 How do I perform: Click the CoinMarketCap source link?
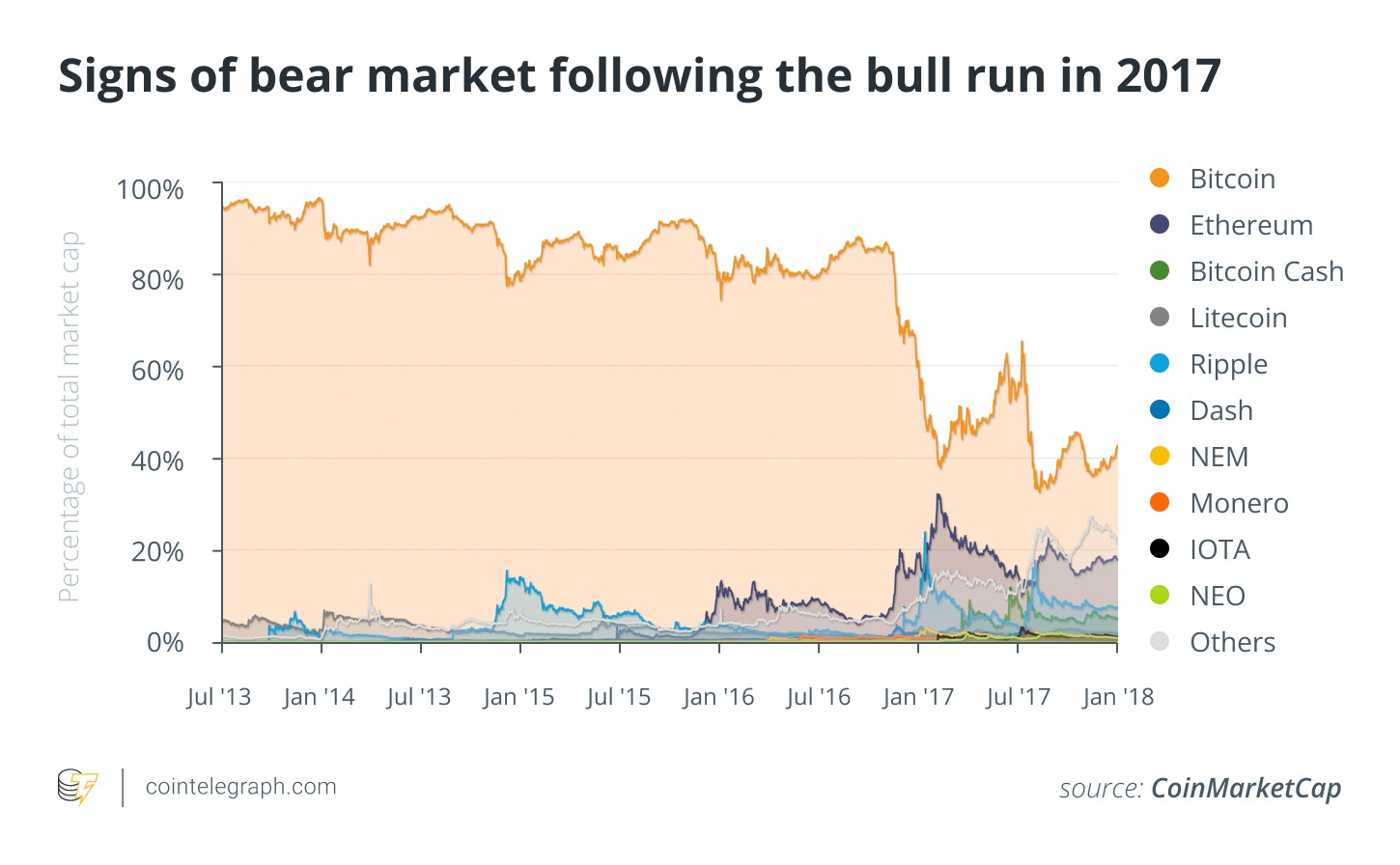pos(1246,789)
